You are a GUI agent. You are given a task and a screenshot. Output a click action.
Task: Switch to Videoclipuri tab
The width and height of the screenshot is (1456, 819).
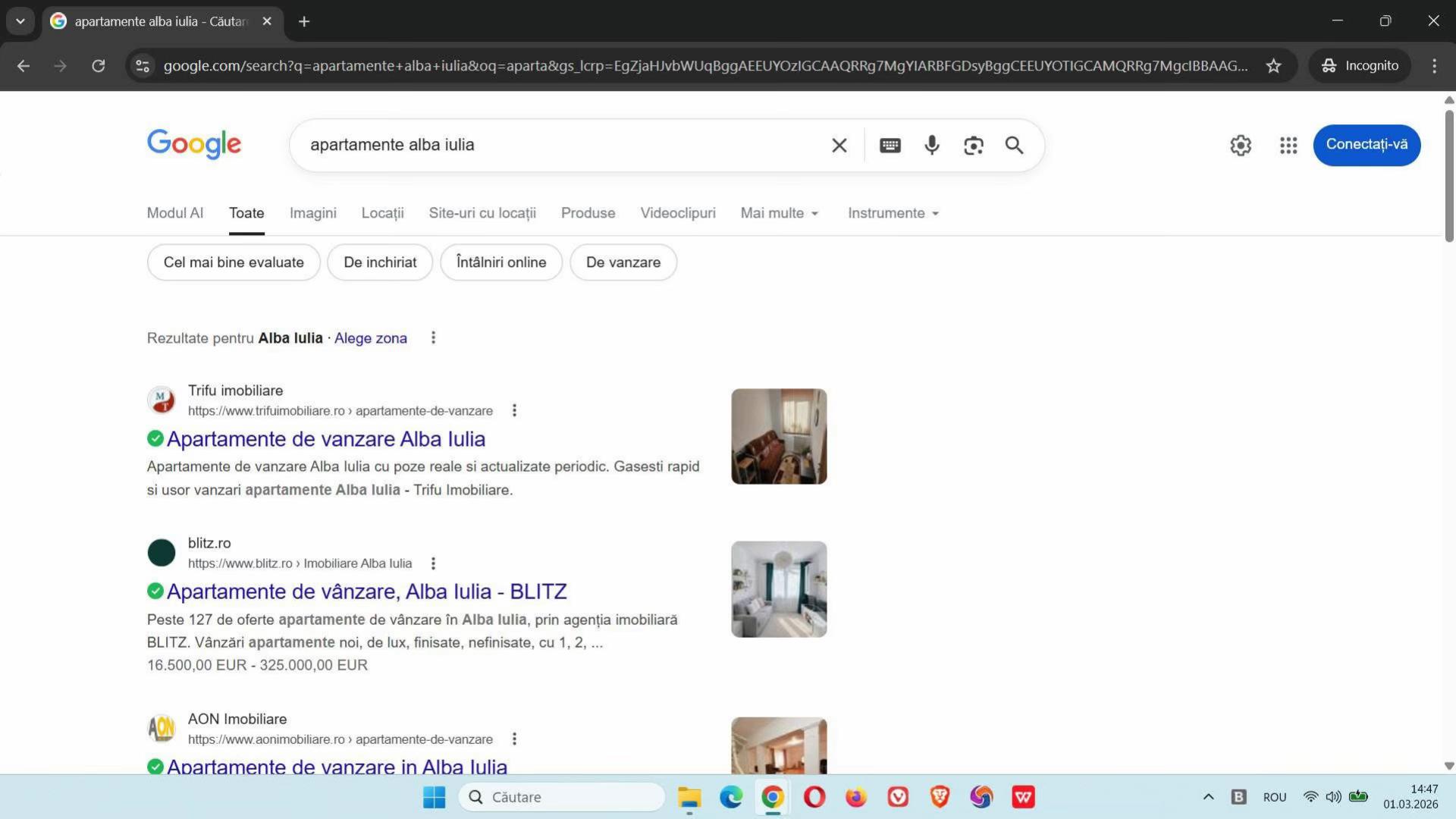(x=678, y=213)
